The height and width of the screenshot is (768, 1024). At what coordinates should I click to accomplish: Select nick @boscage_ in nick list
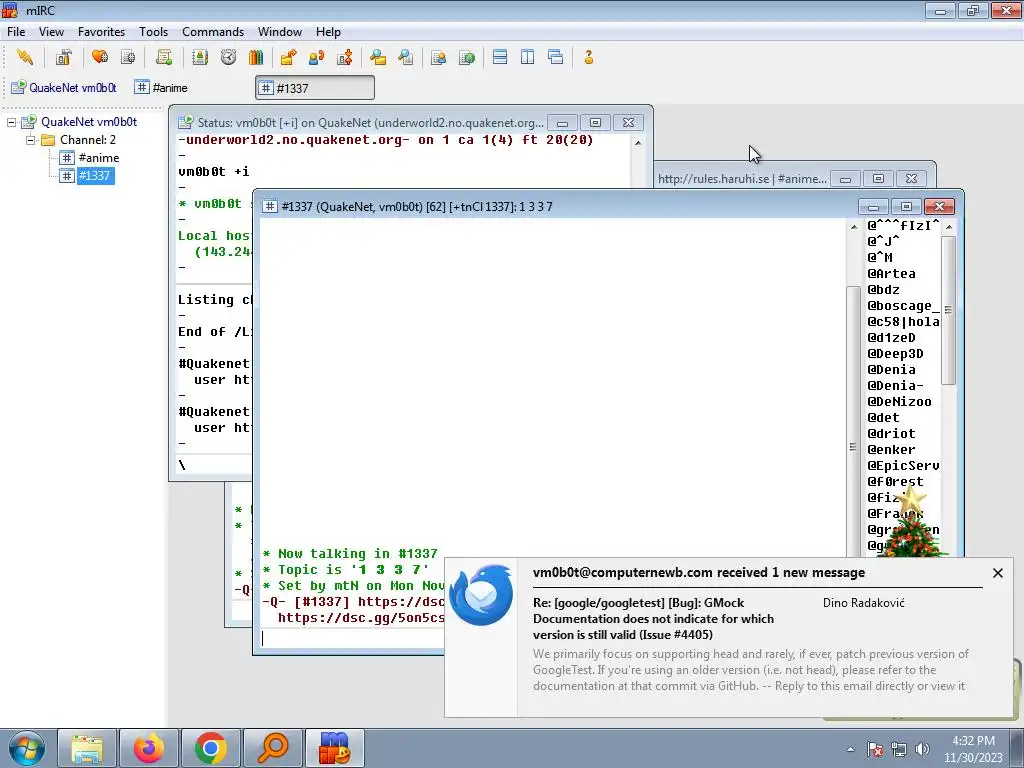[903, 306]
